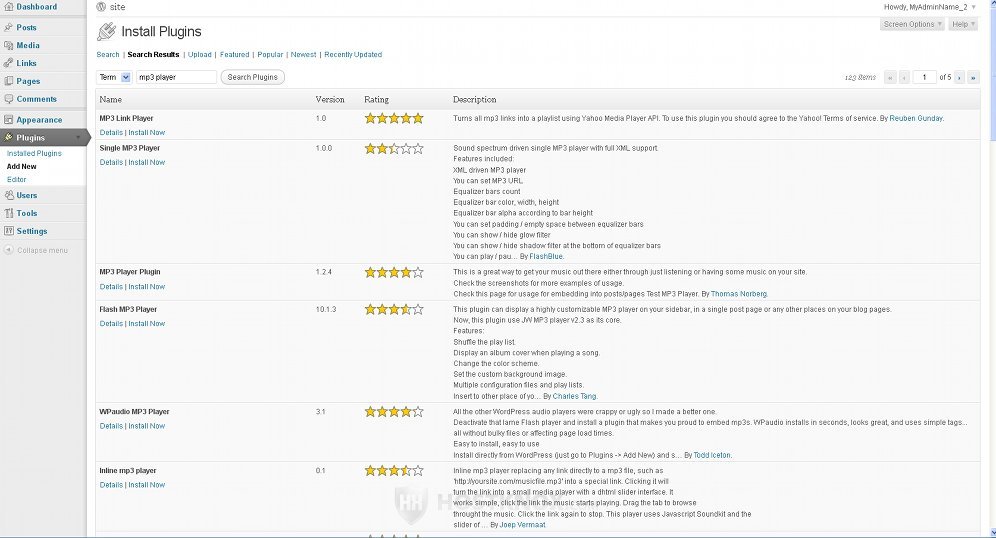Viewport: 996px width, 538px height.
Task: Switch to the Newest tab
Action: pos(303,55)
